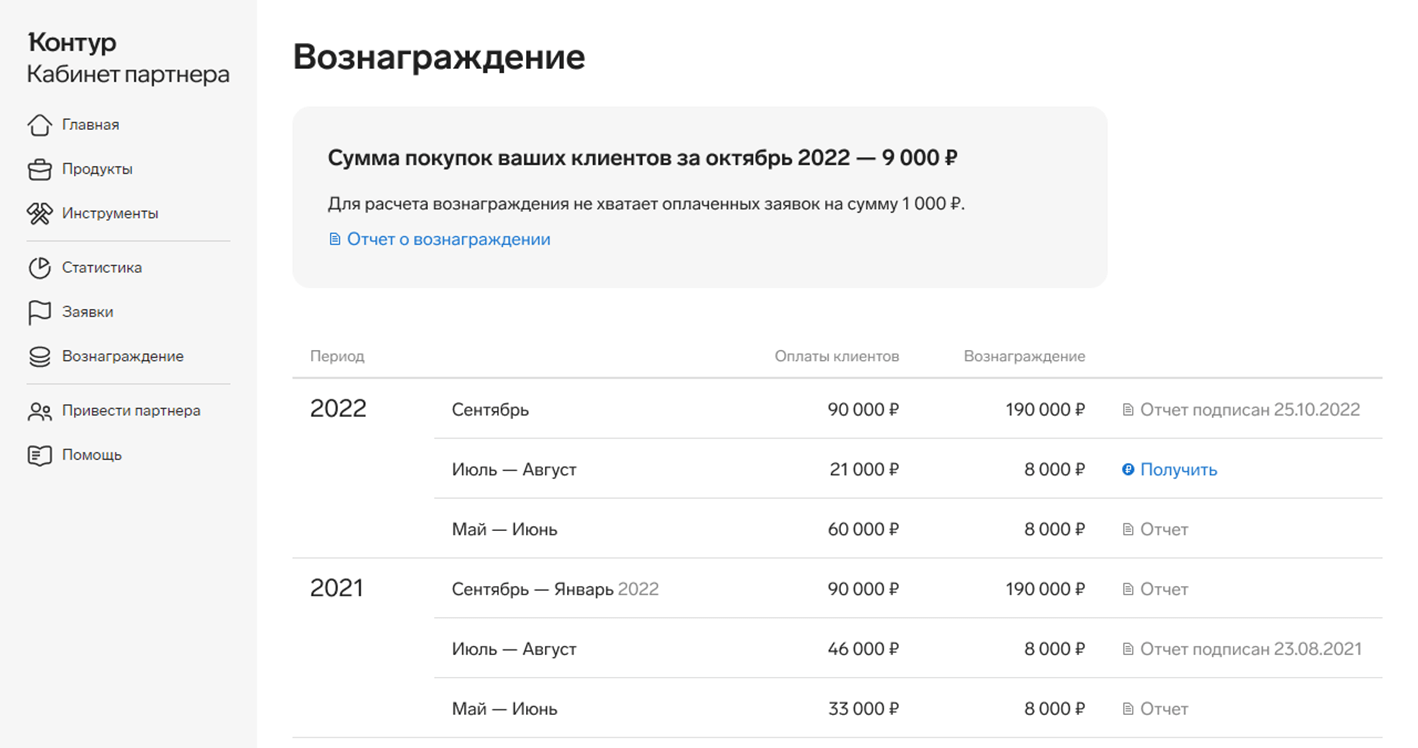Click the Контур logo
Screen dimensions: 1418x748
(72, 43)
